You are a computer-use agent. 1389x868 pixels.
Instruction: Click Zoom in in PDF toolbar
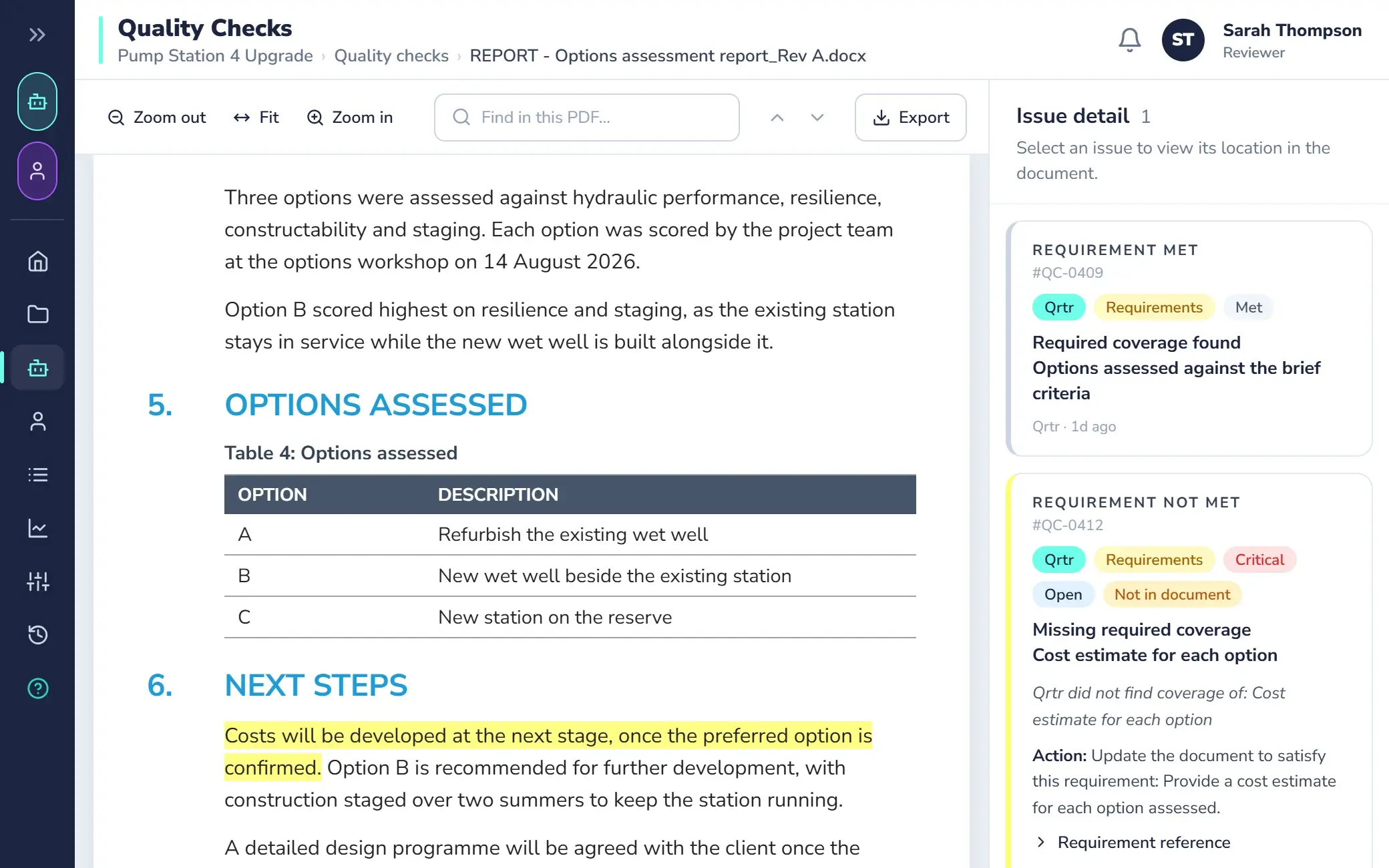pos(350,118)
